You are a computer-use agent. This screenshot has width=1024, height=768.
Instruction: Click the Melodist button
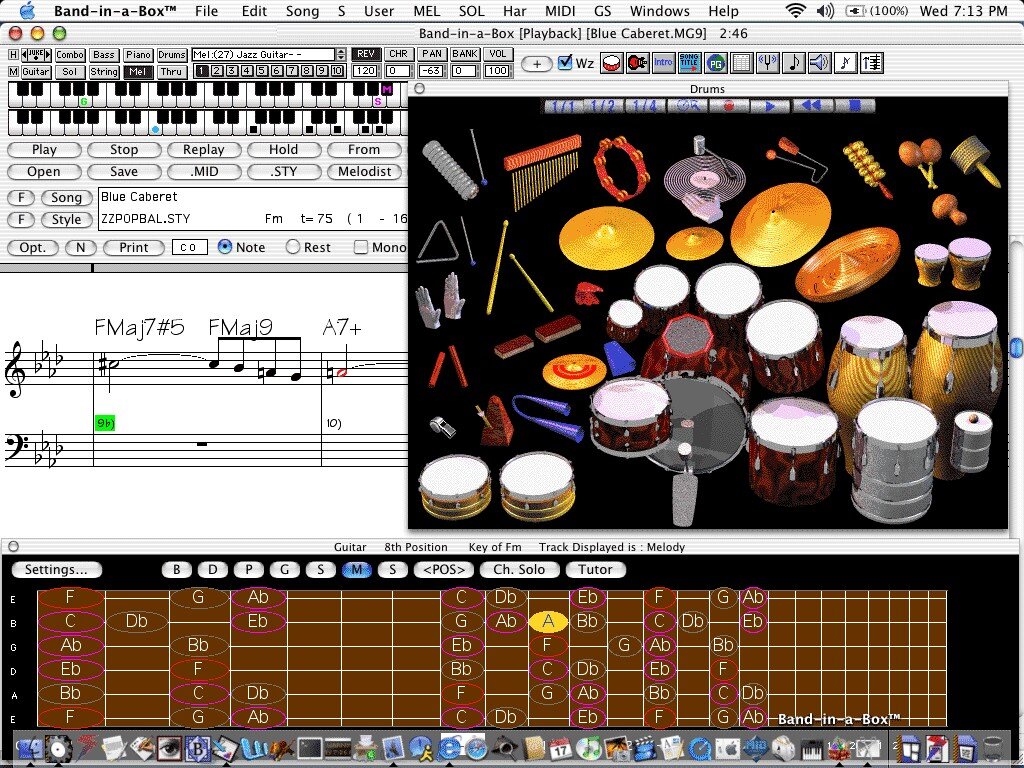[x=364, y=172]
